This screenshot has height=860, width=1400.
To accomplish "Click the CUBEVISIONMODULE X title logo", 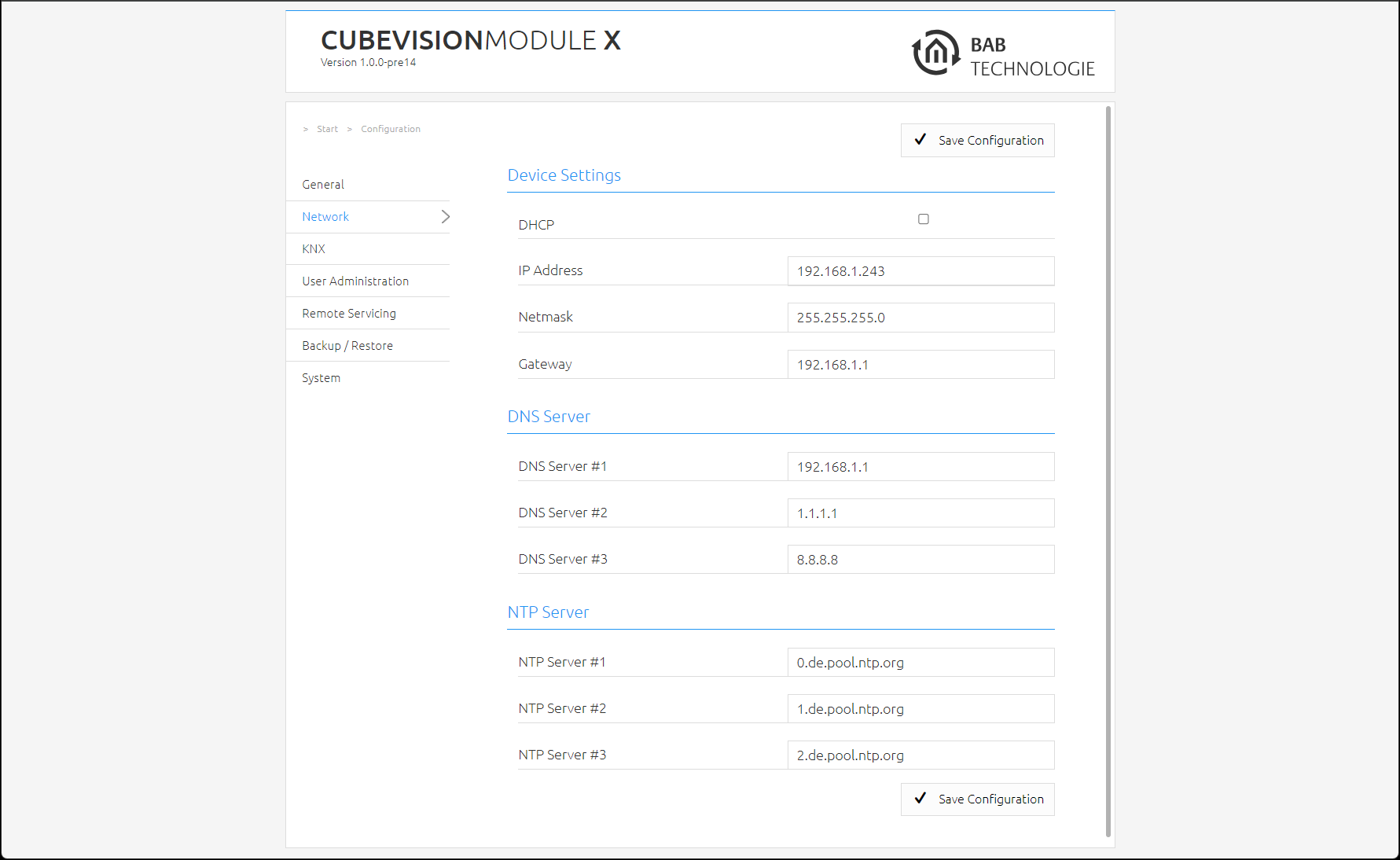I will (x=471, y=40).
